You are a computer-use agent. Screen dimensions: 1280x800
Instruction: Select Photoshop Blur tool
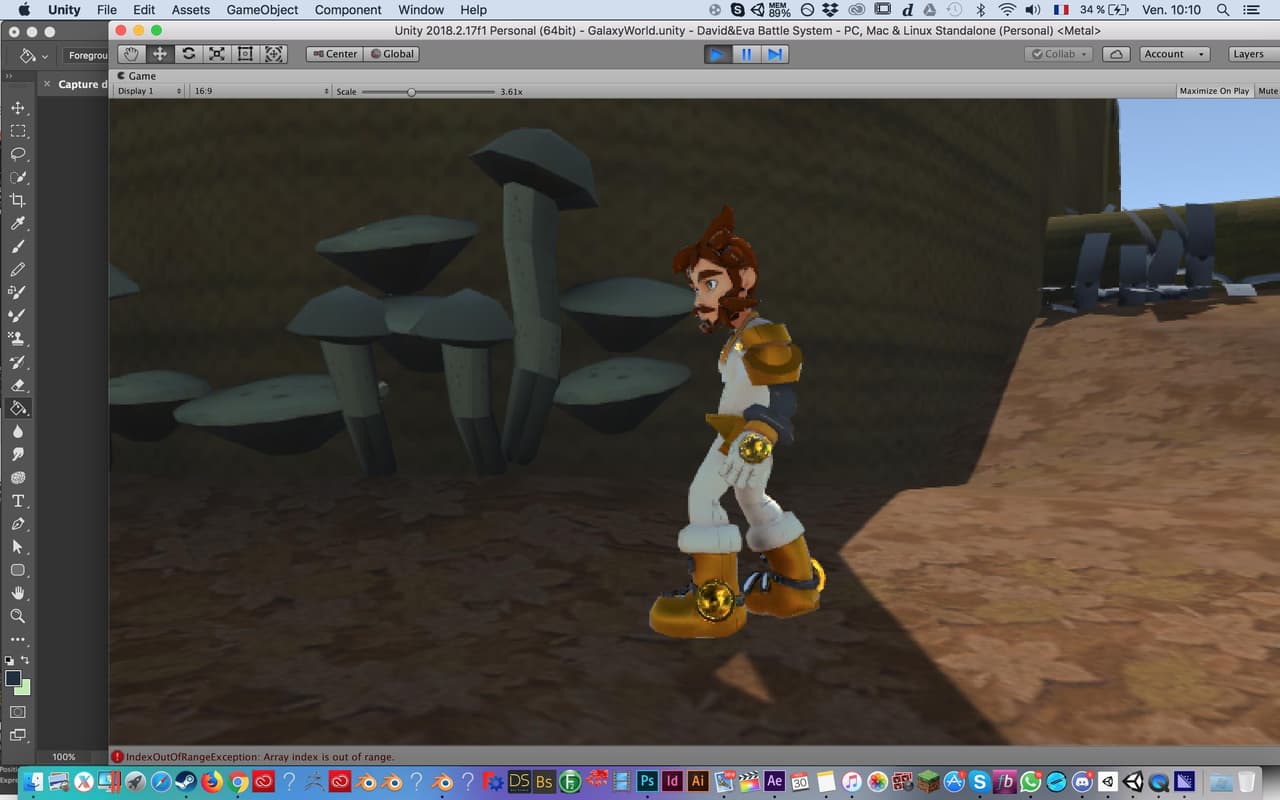point(18,431)
